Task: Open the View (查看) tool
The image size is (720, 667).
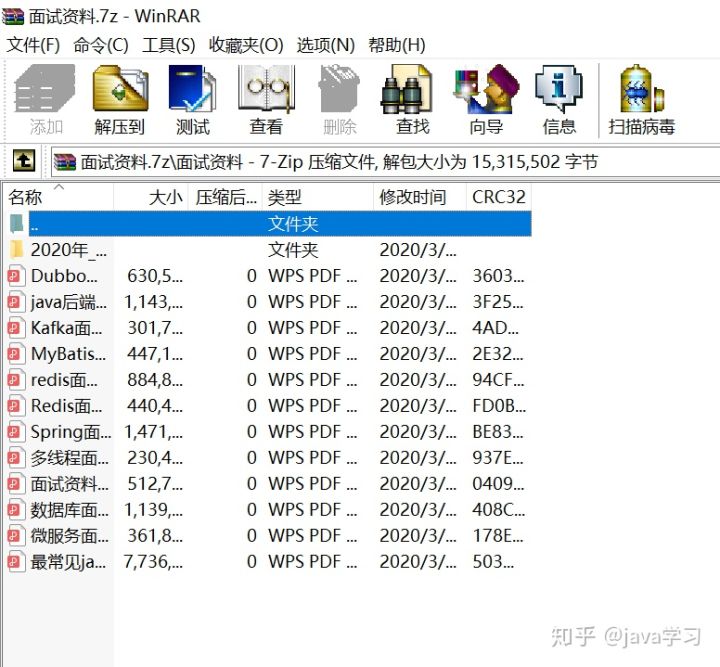Action: (x=266, y=88)
